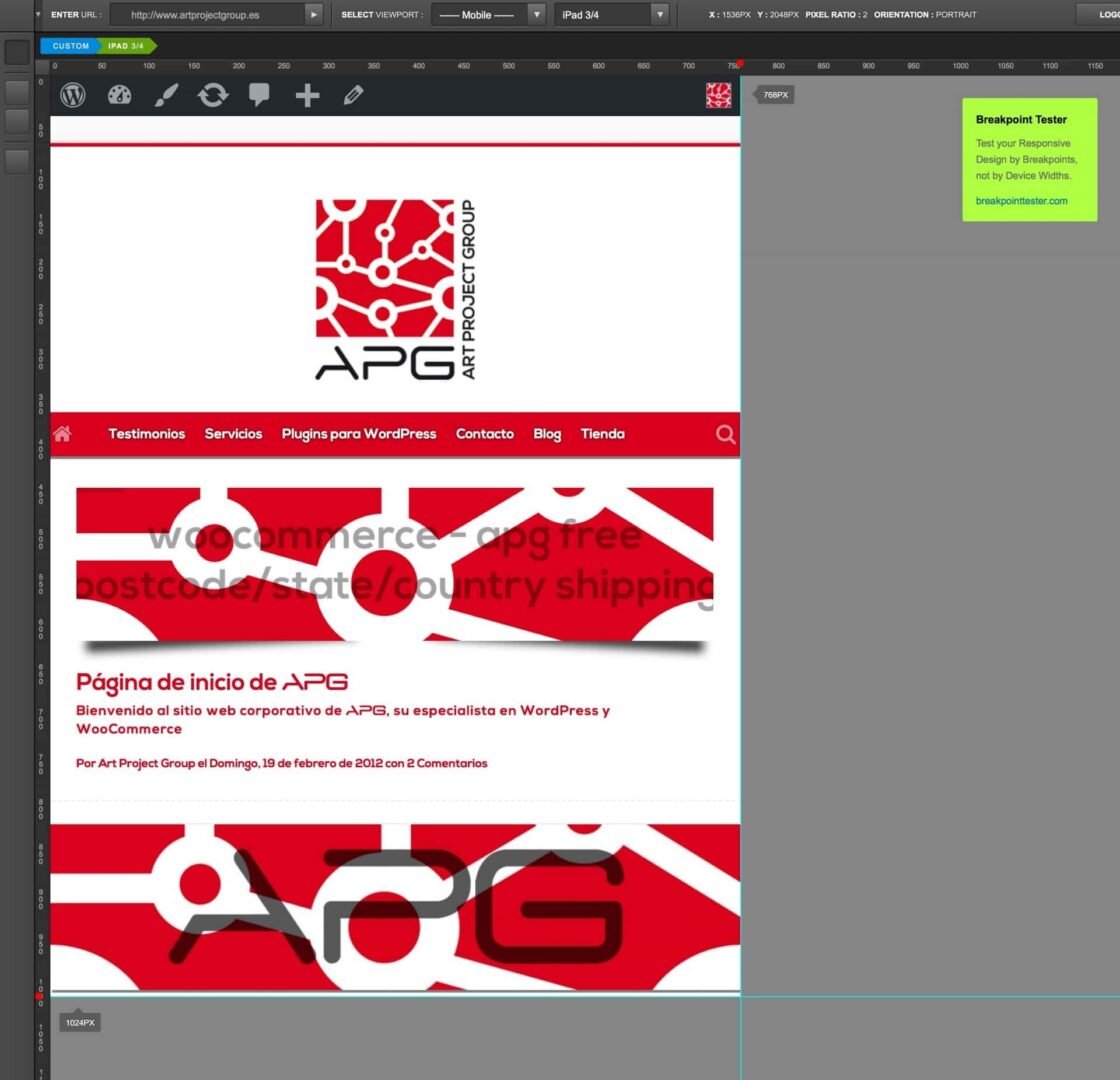Click the paintbrush customize icon
Viewport: 1120px width, 1080px height.
pos(166,95)
